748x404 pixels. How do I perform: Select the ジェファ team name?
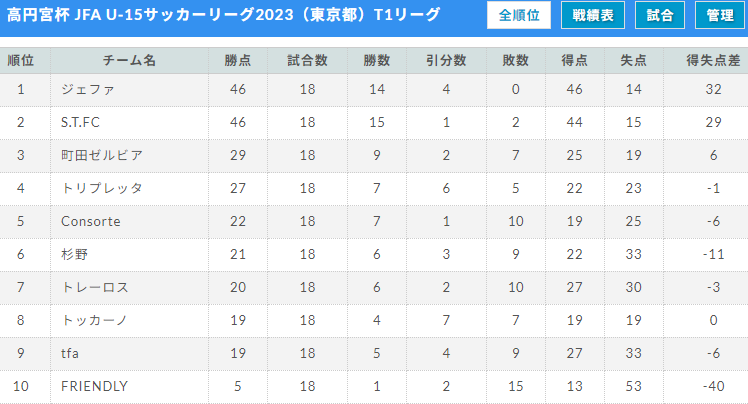[x=88, y=89]
